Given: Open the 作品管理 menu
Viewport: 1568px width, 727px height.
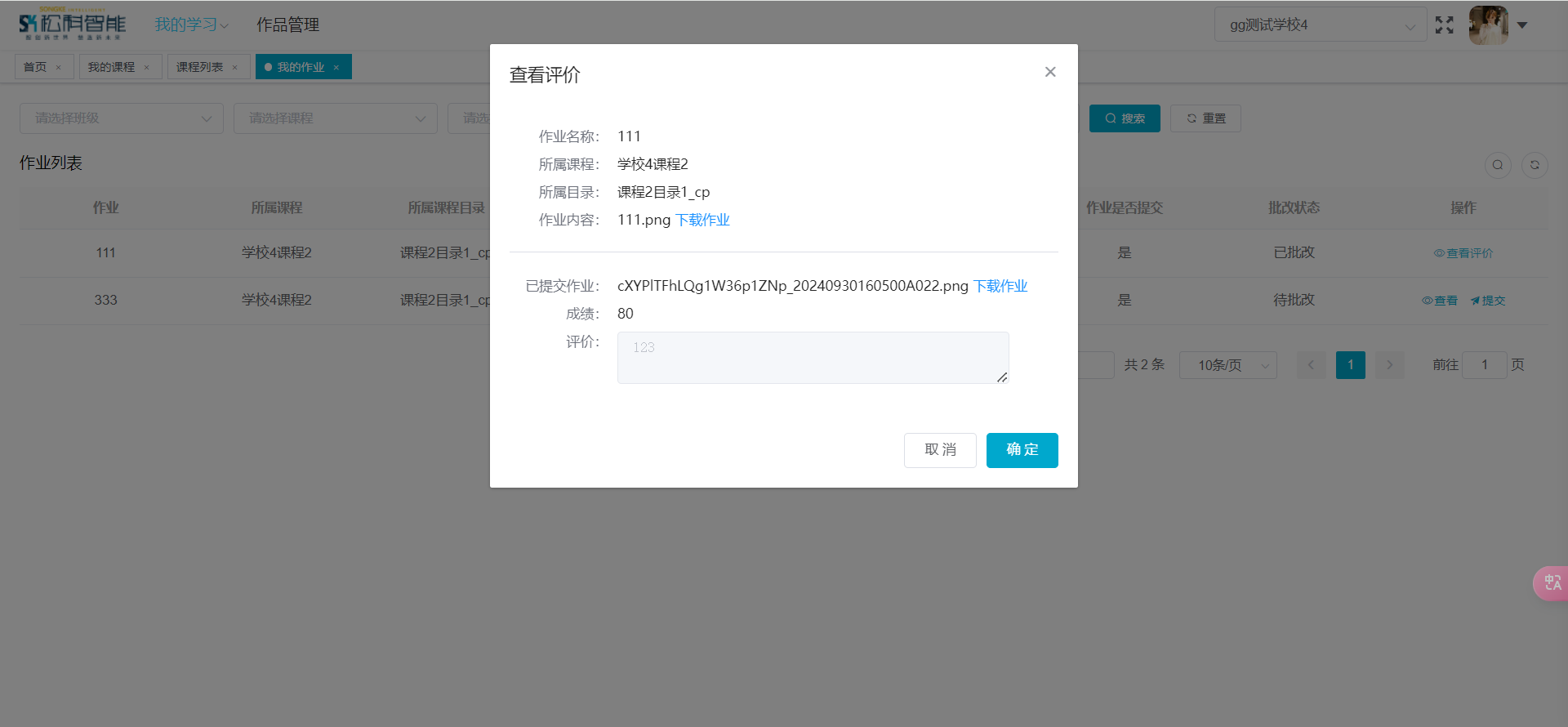Looking at the screenshot, I should point(287,25).
